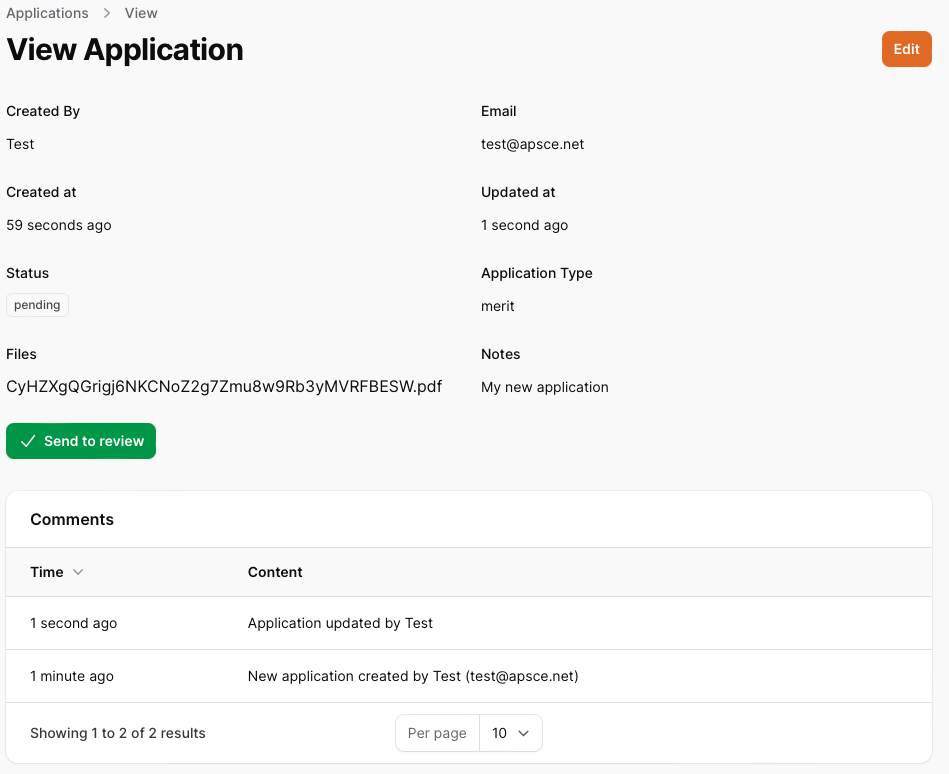Select the View breadcrumb entry
Screen dimensions: 949x774
(x=140, y=13)
